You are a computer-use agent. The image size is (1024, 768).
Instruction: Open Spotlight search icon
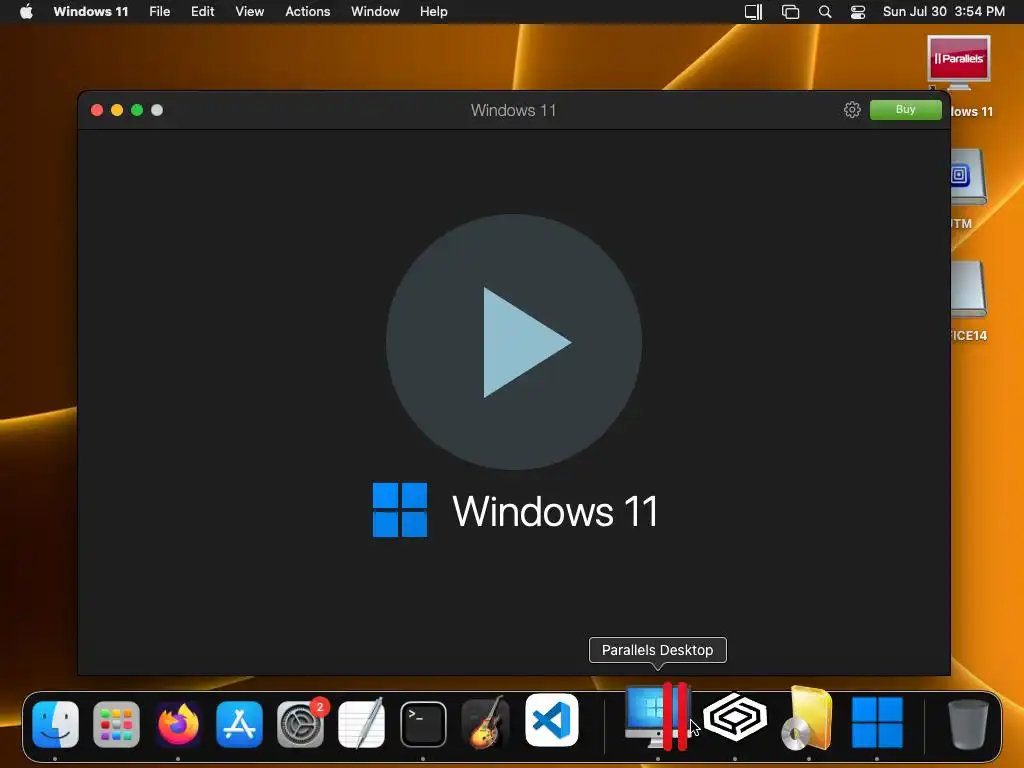pyautogui.click(x=825, y=12)
